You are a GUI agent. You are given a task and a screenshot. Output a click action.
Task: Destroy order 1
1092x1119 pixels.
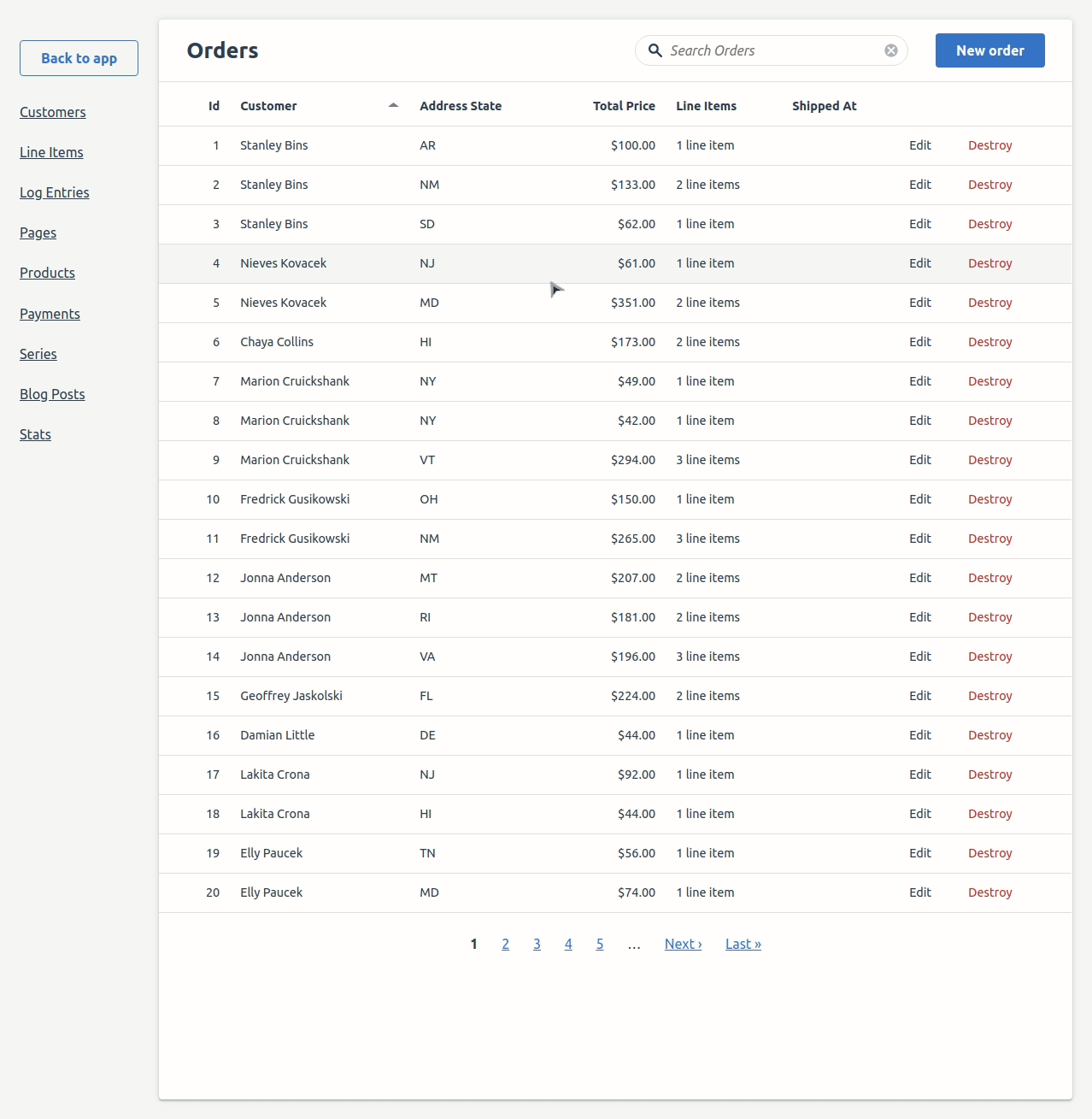click(990, 145)
